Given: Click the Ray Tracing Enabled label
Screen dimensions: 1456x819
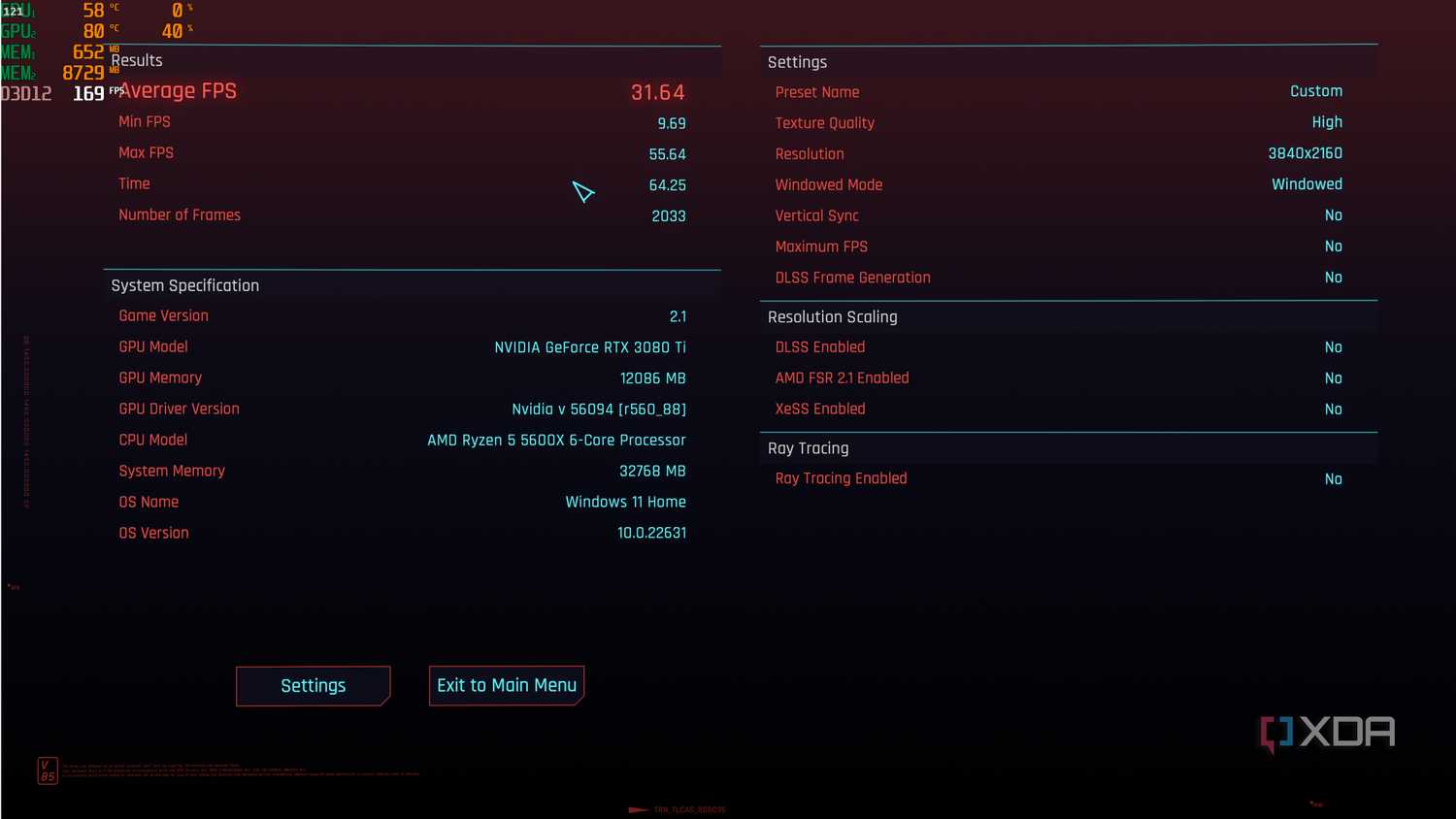Looking at the screenshot, I should (841, 478).
